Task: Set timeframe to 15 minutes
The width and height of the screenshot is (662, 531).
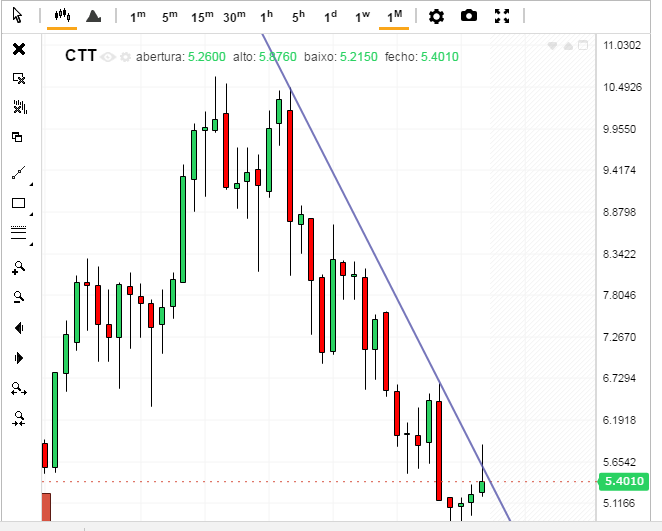Action: pos(202,16)
